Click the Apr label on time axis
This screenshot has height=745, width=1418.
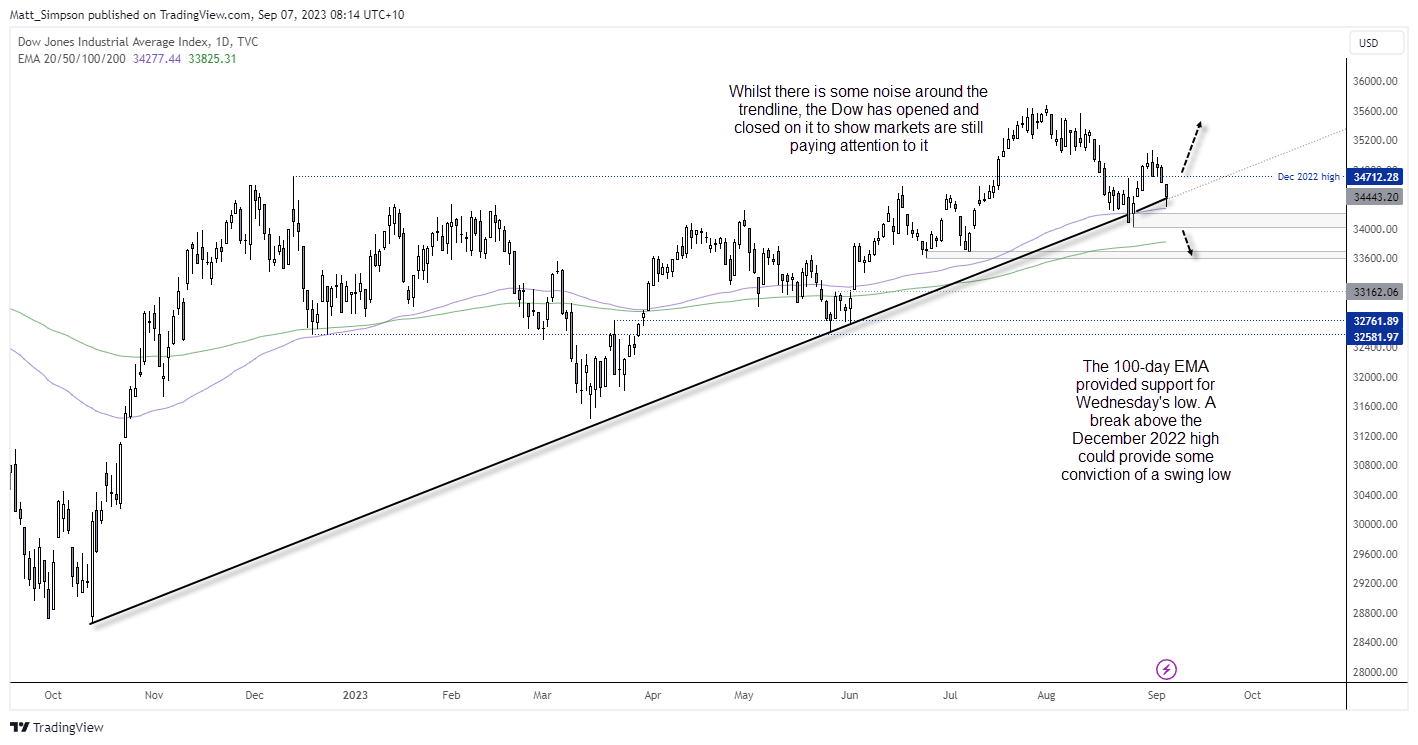click(652, 695)
